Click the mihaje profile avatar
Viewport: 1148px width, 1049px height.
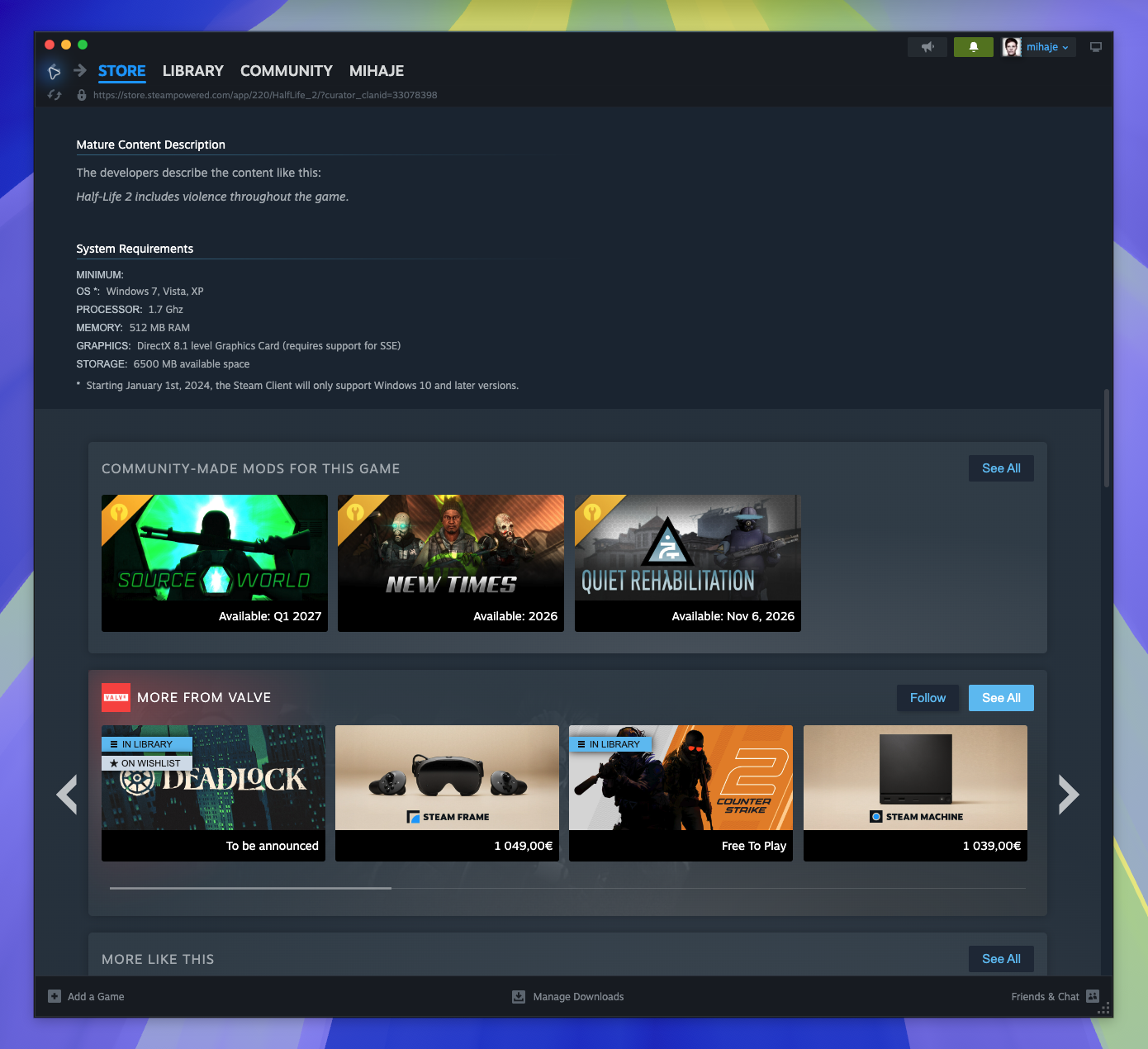point(1012,47)
